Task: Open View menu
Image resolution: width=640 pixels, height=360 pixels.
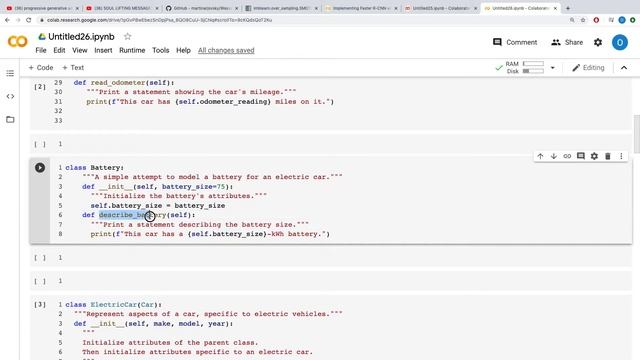Action: pyautogui.click(x=80, y=50)
